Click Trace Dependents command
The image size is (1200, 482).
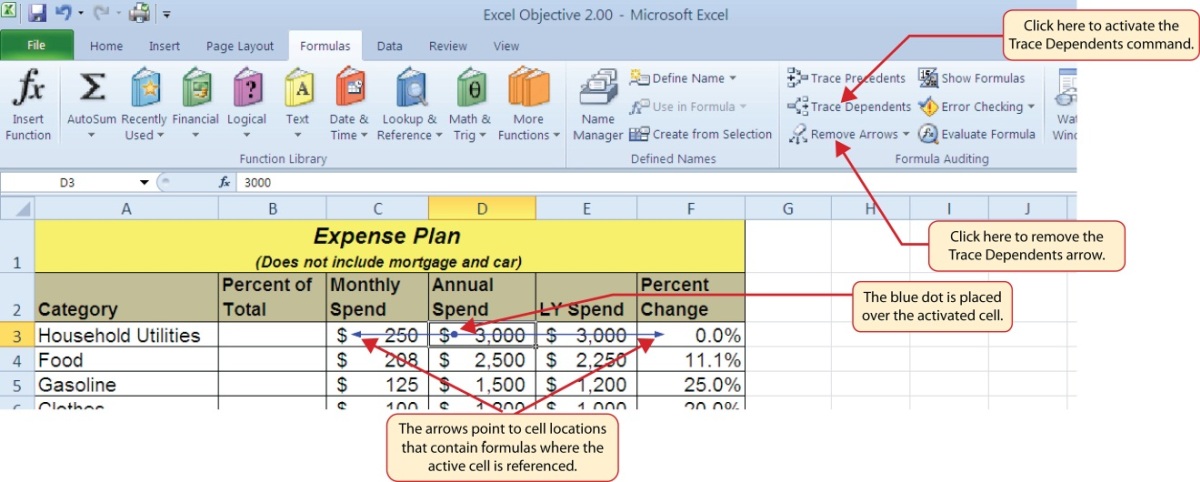tap(848, 106)
